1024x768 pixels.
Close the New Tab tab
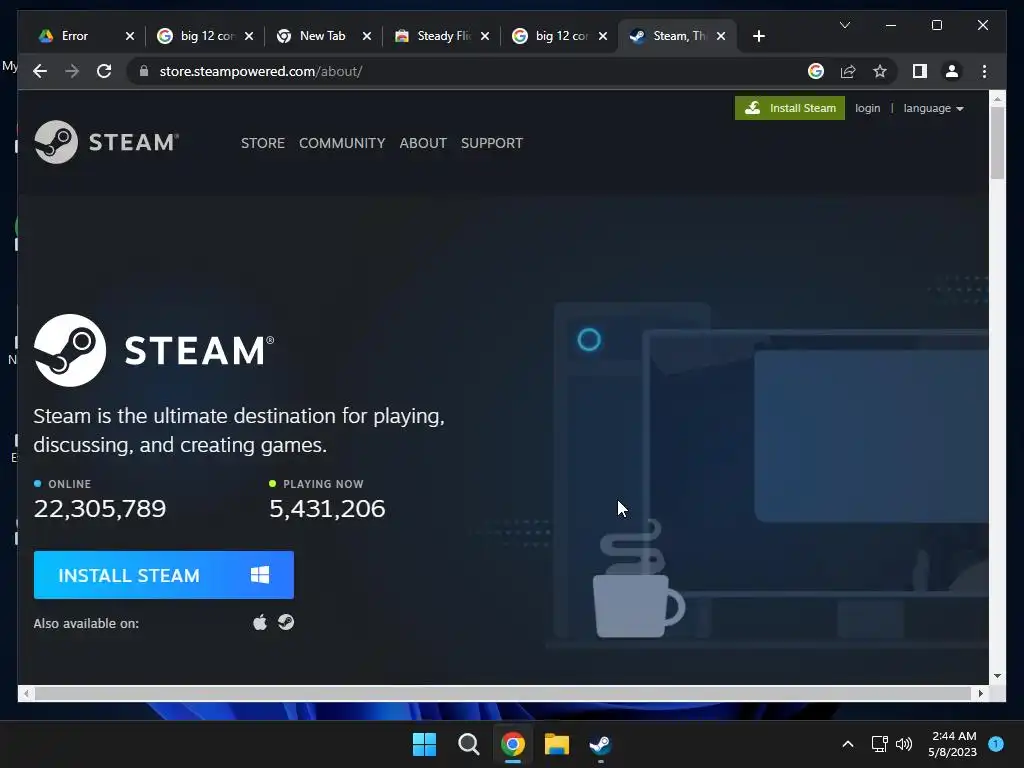click(x=366, y=36)
